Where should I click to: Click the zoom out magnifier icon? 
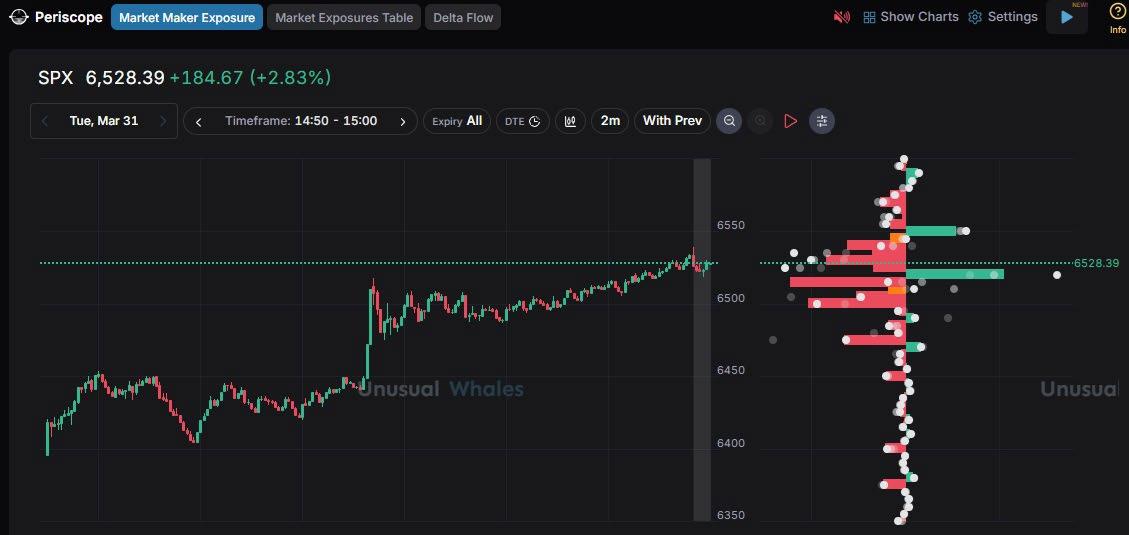[x=730, y=121]
